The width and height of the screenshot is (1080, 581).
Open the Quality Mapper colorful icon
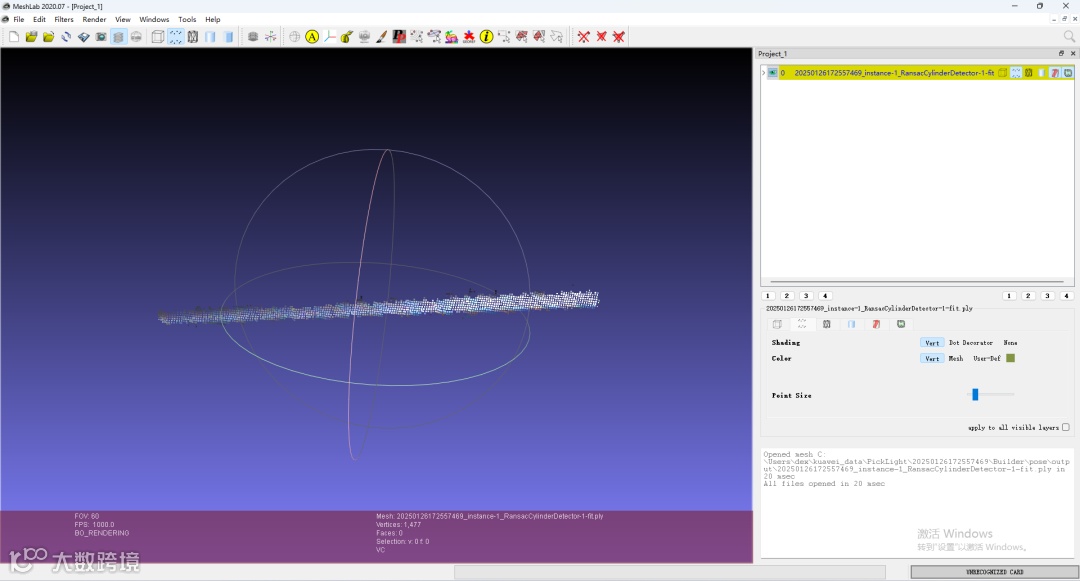(x=451, y=36)
